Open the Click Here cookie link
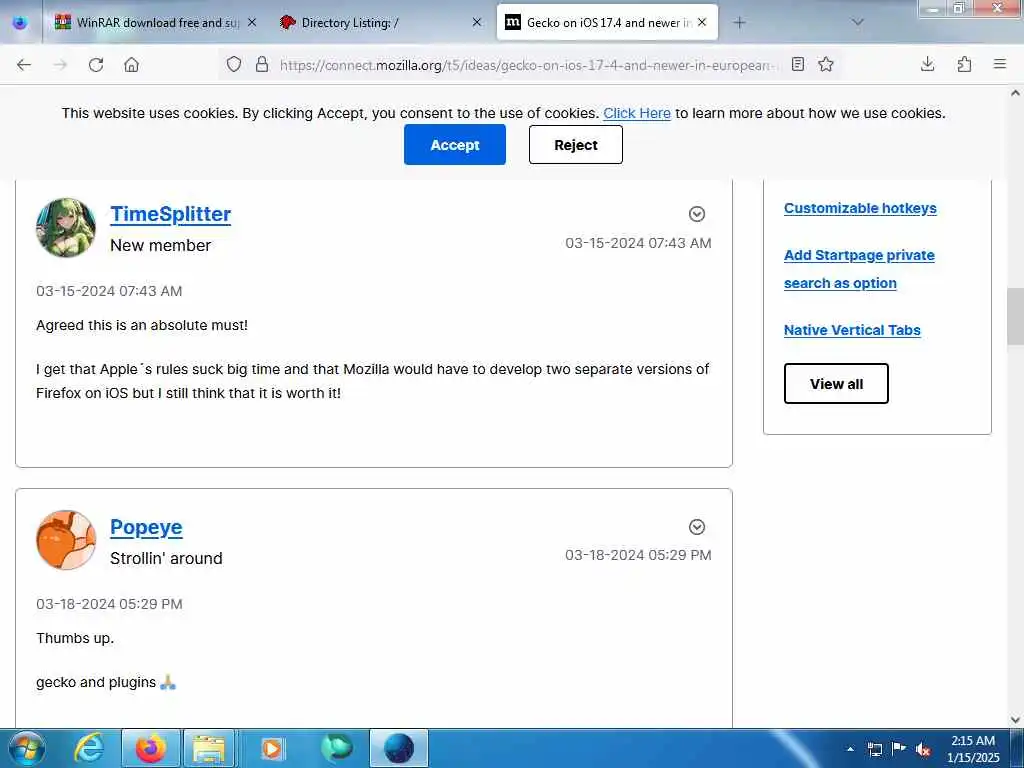Viewport: 1024px width, 768px height. click(x=637, y=113)
